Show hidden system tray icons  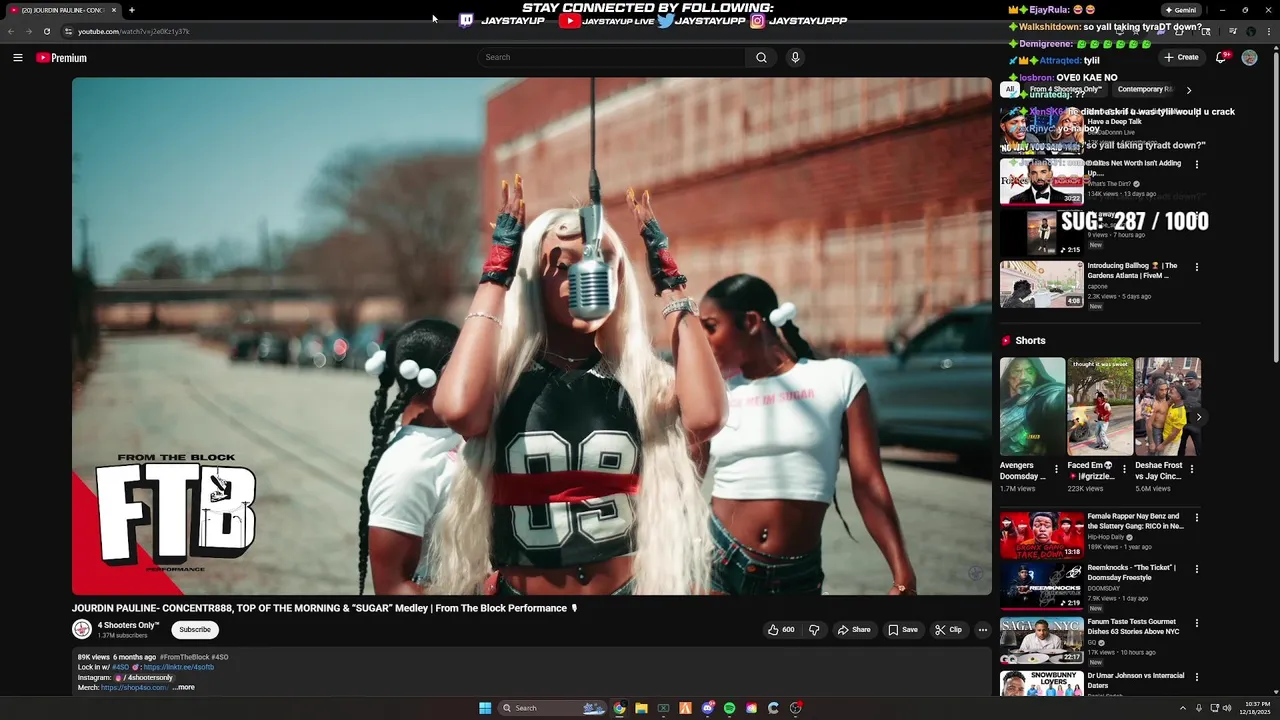tap(1183, 708)
